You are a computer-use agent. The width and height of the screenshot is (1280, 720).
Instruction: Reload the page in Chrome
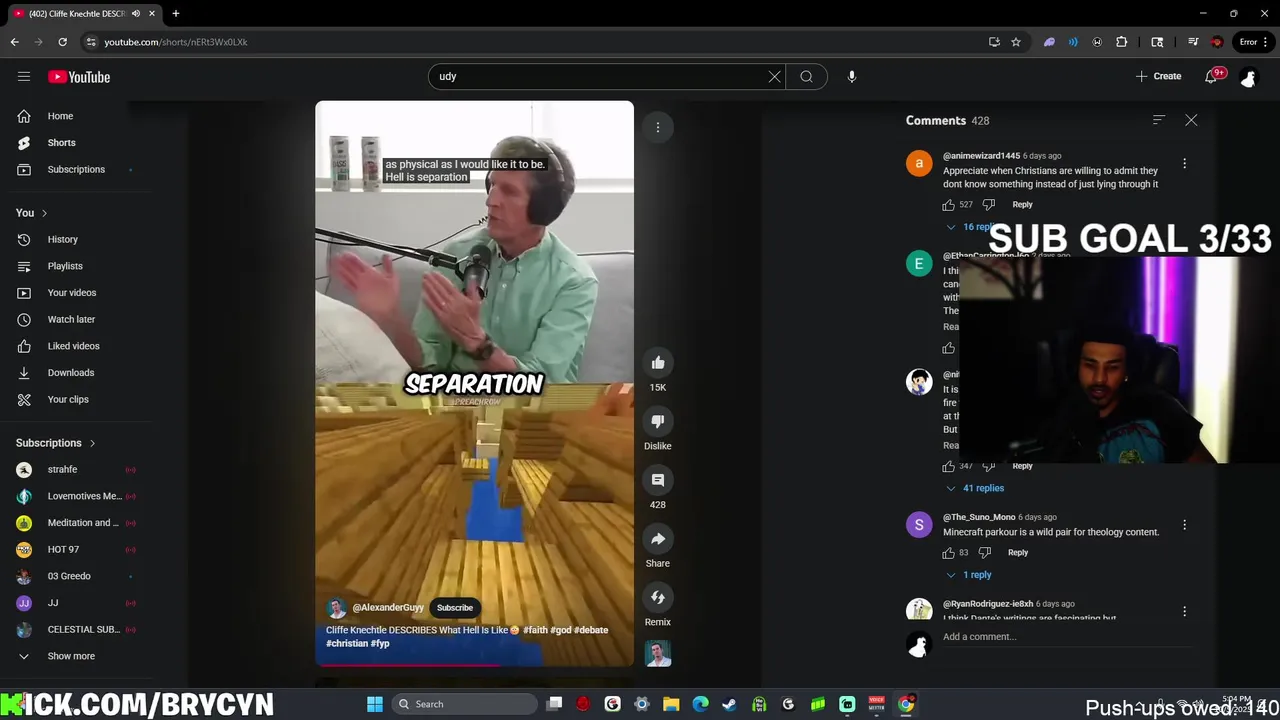(62, 42)
